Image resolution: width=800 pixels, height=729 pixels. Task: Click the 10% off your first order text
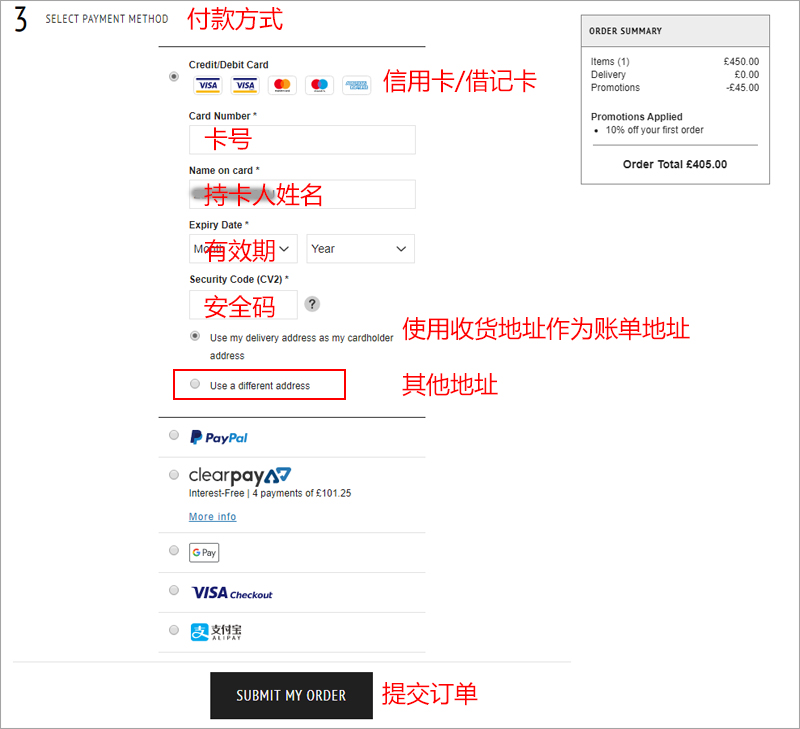(655, 130)
